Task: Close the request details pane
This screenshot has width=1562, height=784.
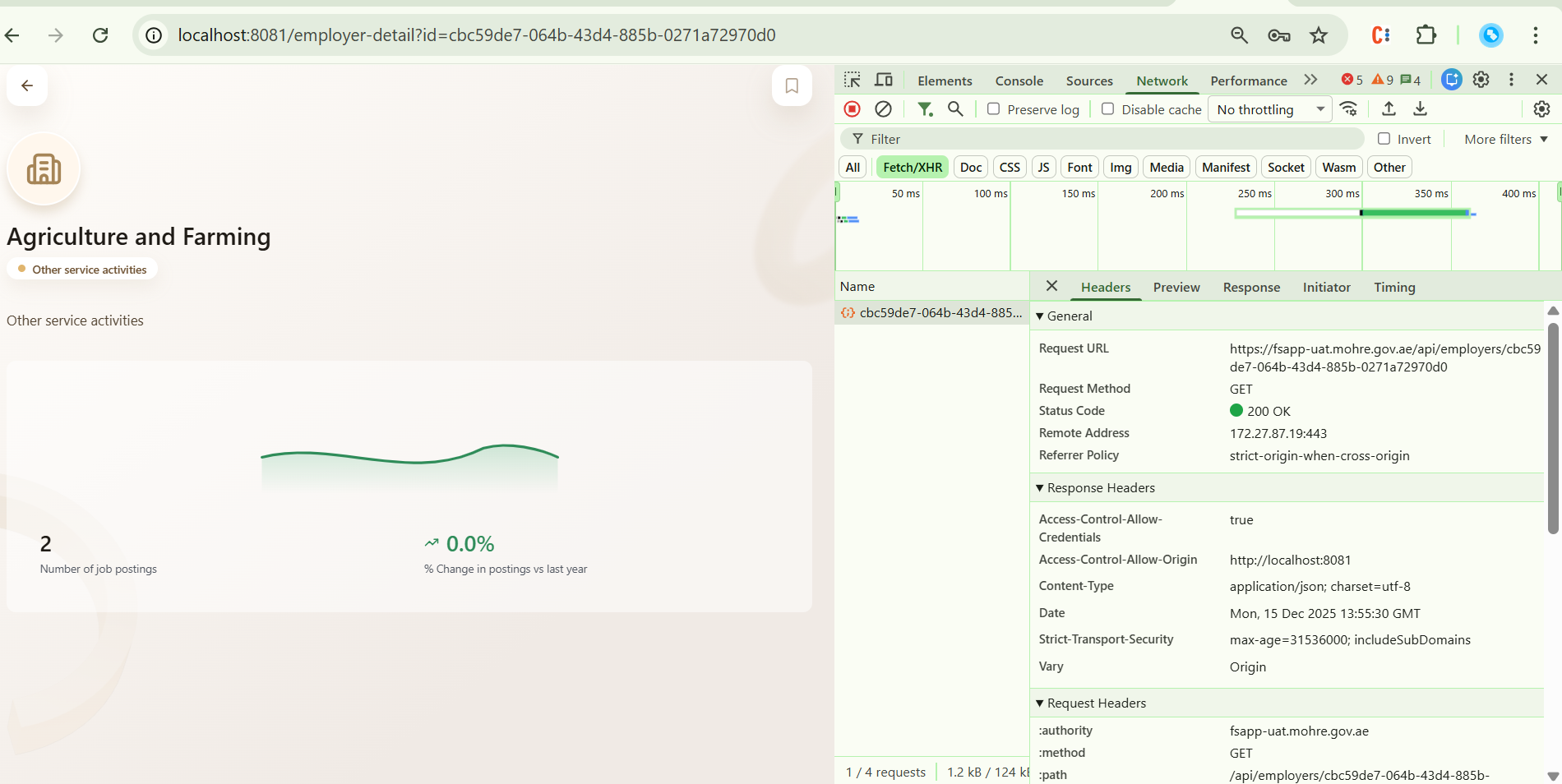Action: (x=1051, y=286)
